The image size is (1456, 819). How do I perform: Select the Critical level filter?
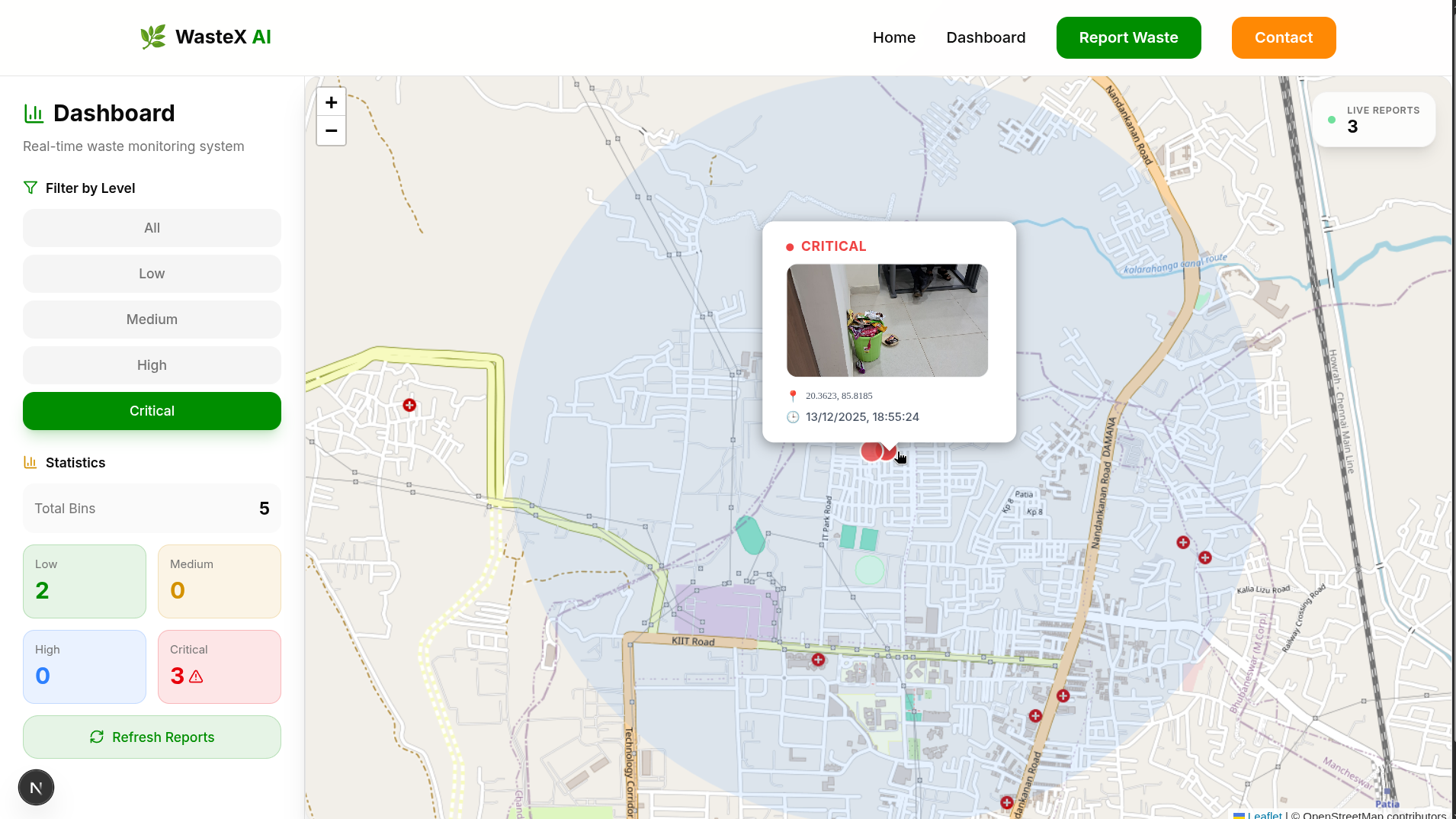(152, 411)
